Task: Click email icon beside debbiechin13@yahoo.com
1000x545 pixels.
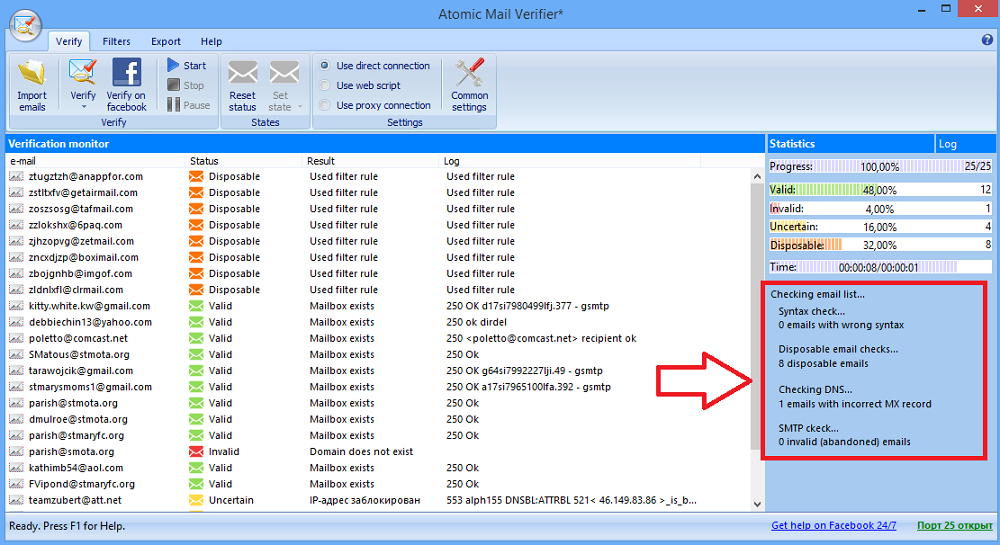Action: pyautogui.click(x=17, y=322)
